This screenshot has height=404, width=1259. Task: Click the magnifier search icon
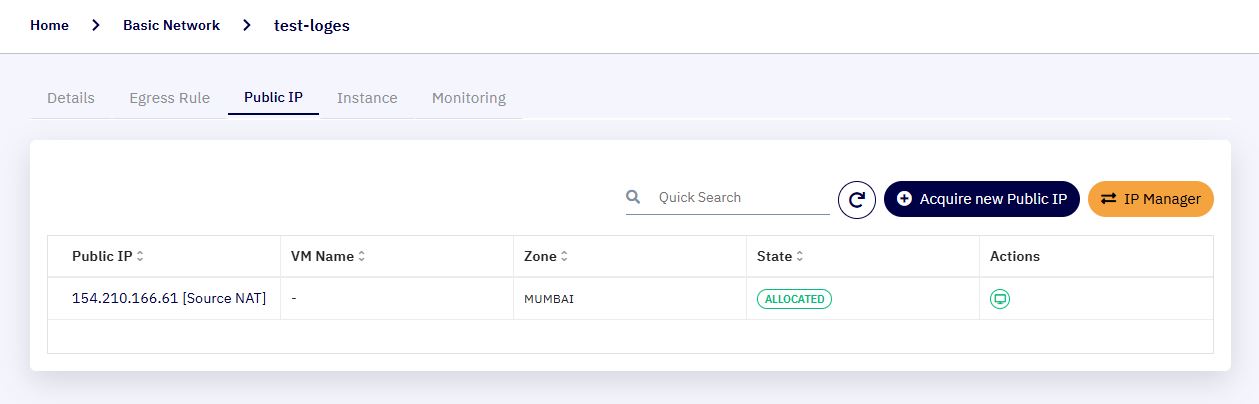[633, 197]
